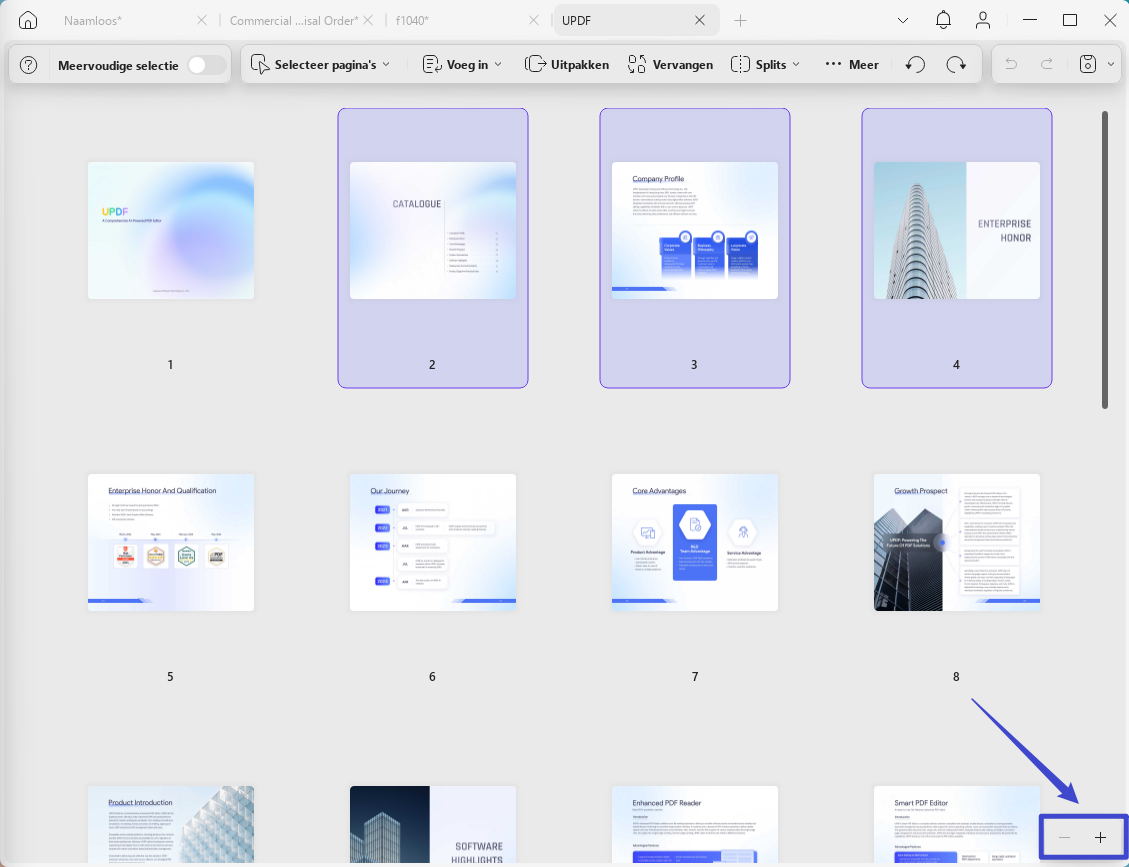This screenshot has width=1129, height=867.
Task: Click the Vervangen button
Action: tap(670, 65)
